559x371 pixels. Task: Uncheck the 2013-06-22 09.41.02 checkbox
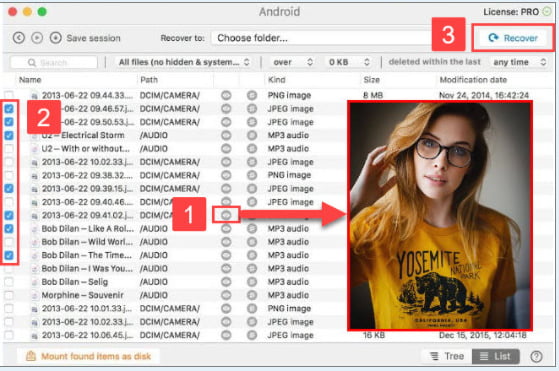pyautogui.click(x=9, y=215)
